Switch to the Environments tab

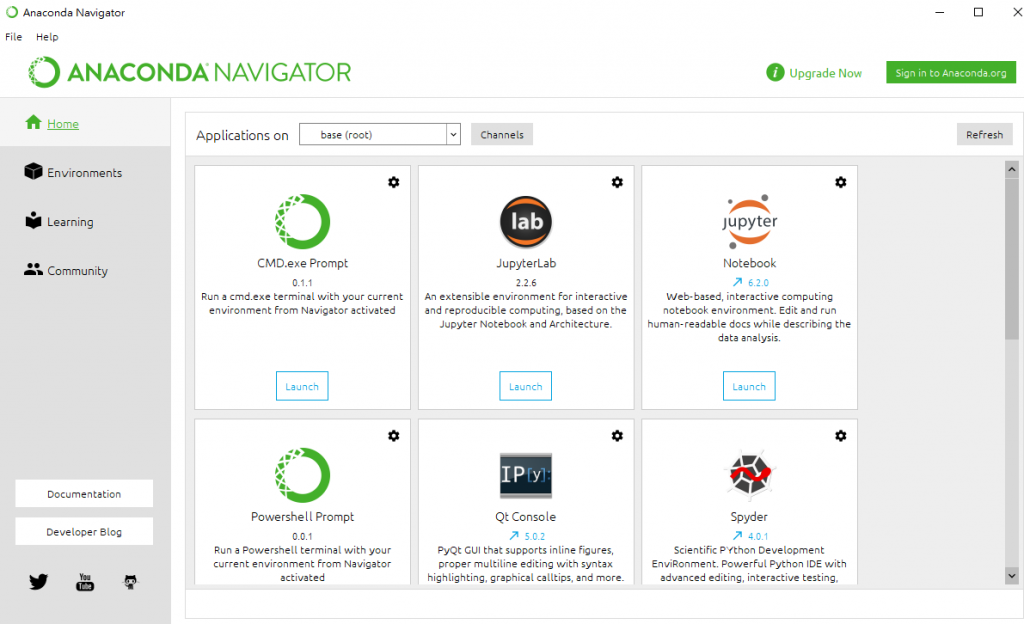coord(85,172)
